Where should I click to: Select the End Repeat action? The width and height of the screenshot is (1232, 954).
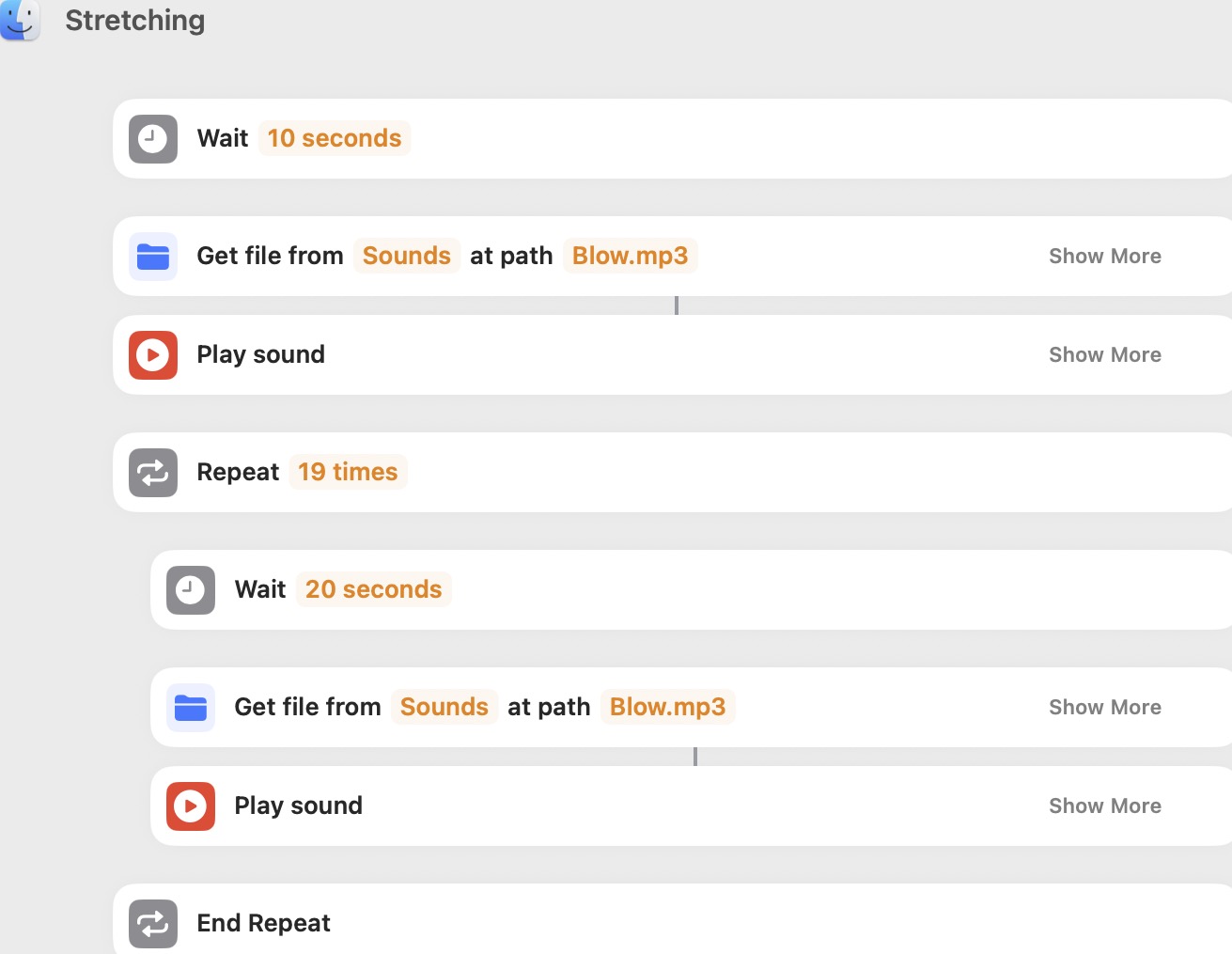pyautogui.click(x=263, y=923)
